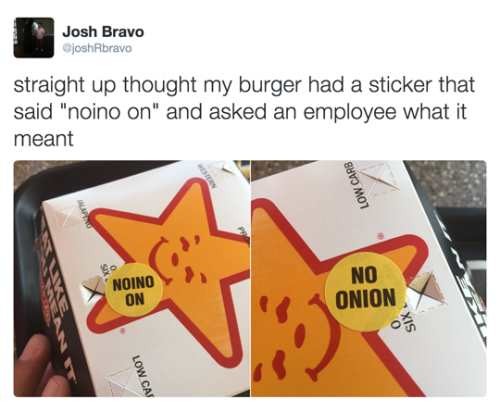Click the yellow NO ONION sticker
Image resolution: width=500 pixels, height=412 pixels.
(366, 289)
